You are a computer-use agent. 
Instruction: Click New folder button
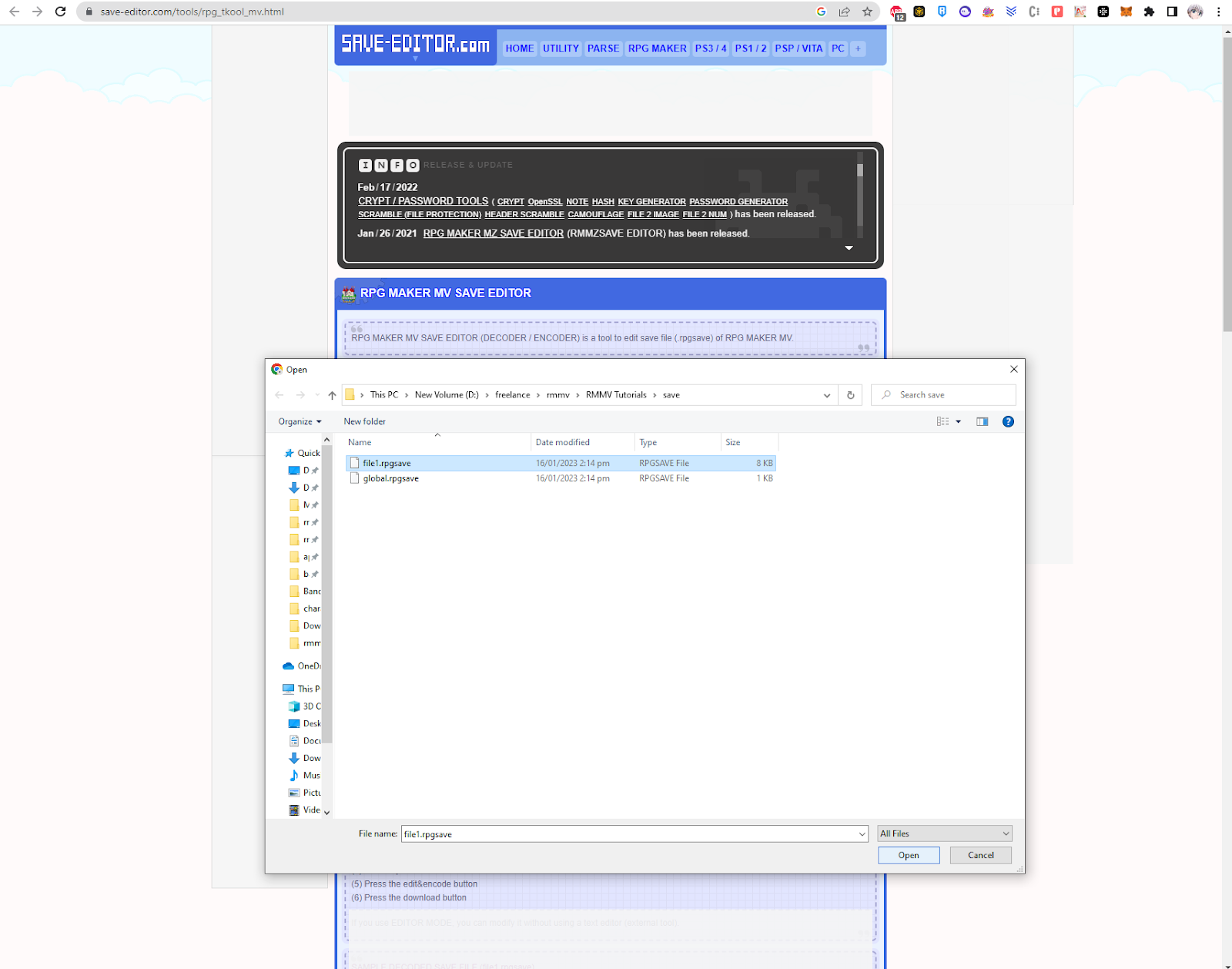pos(365,421)
